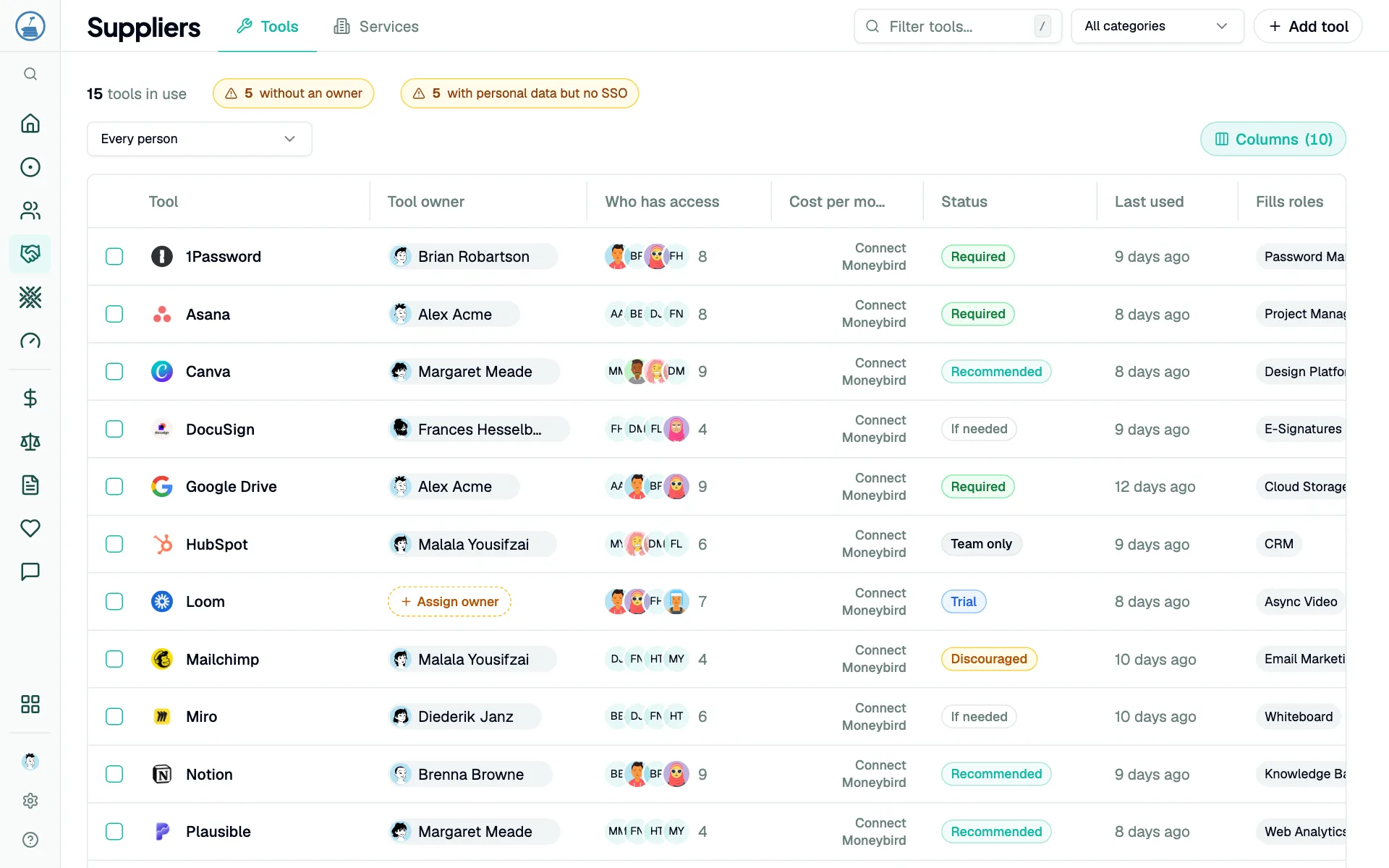The image size is (1389, 868).
Task: Click the Add tool button
Action: click(x=1308, y=26)
